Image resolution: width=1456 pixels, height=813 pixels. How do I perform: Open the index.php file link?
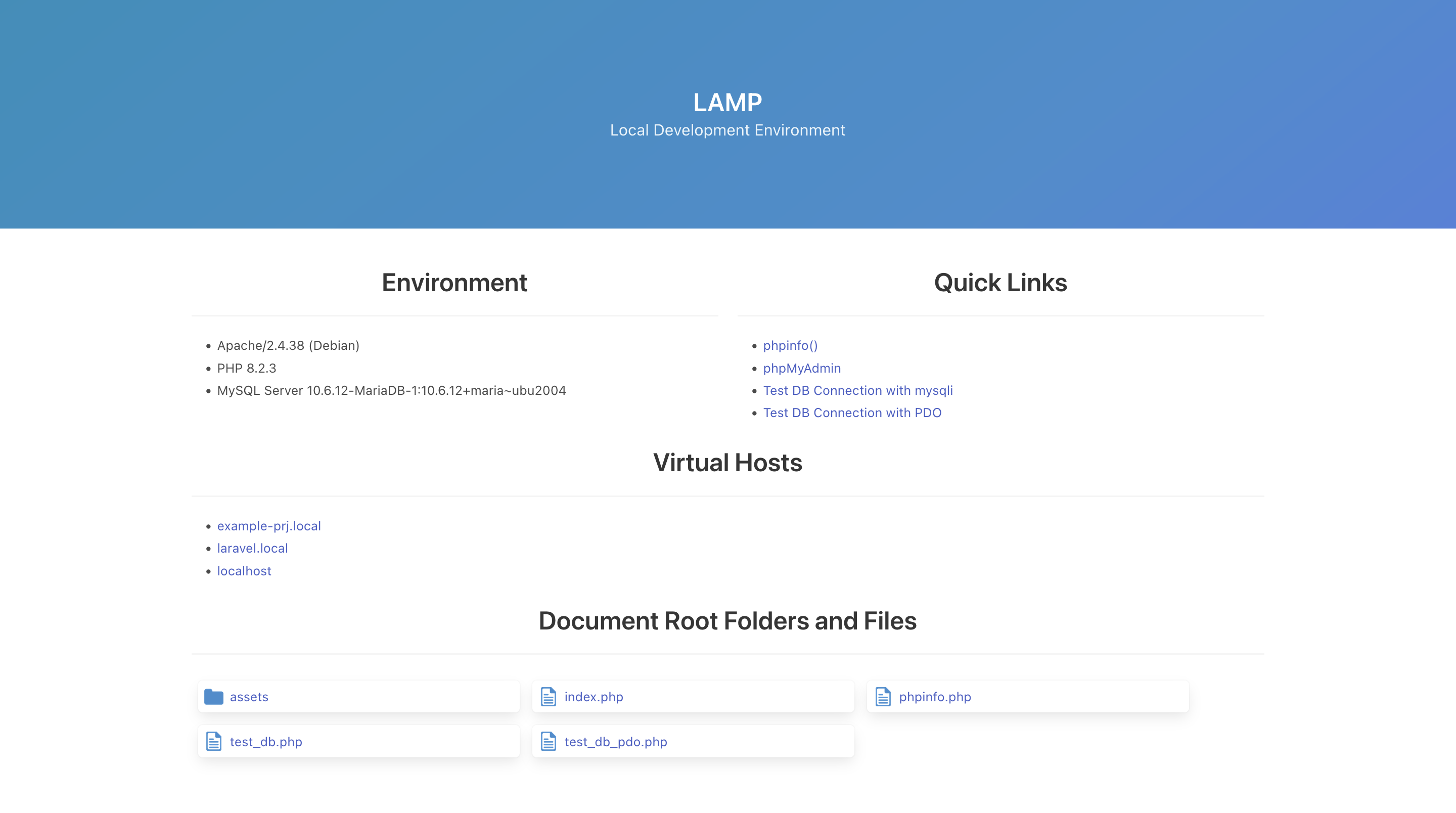[594, 697]
